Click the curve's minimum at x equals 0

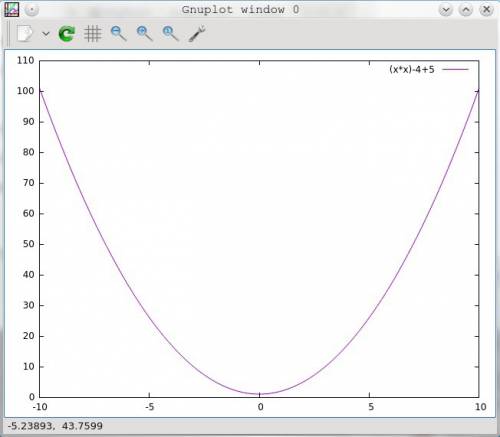tap(259, 394)
